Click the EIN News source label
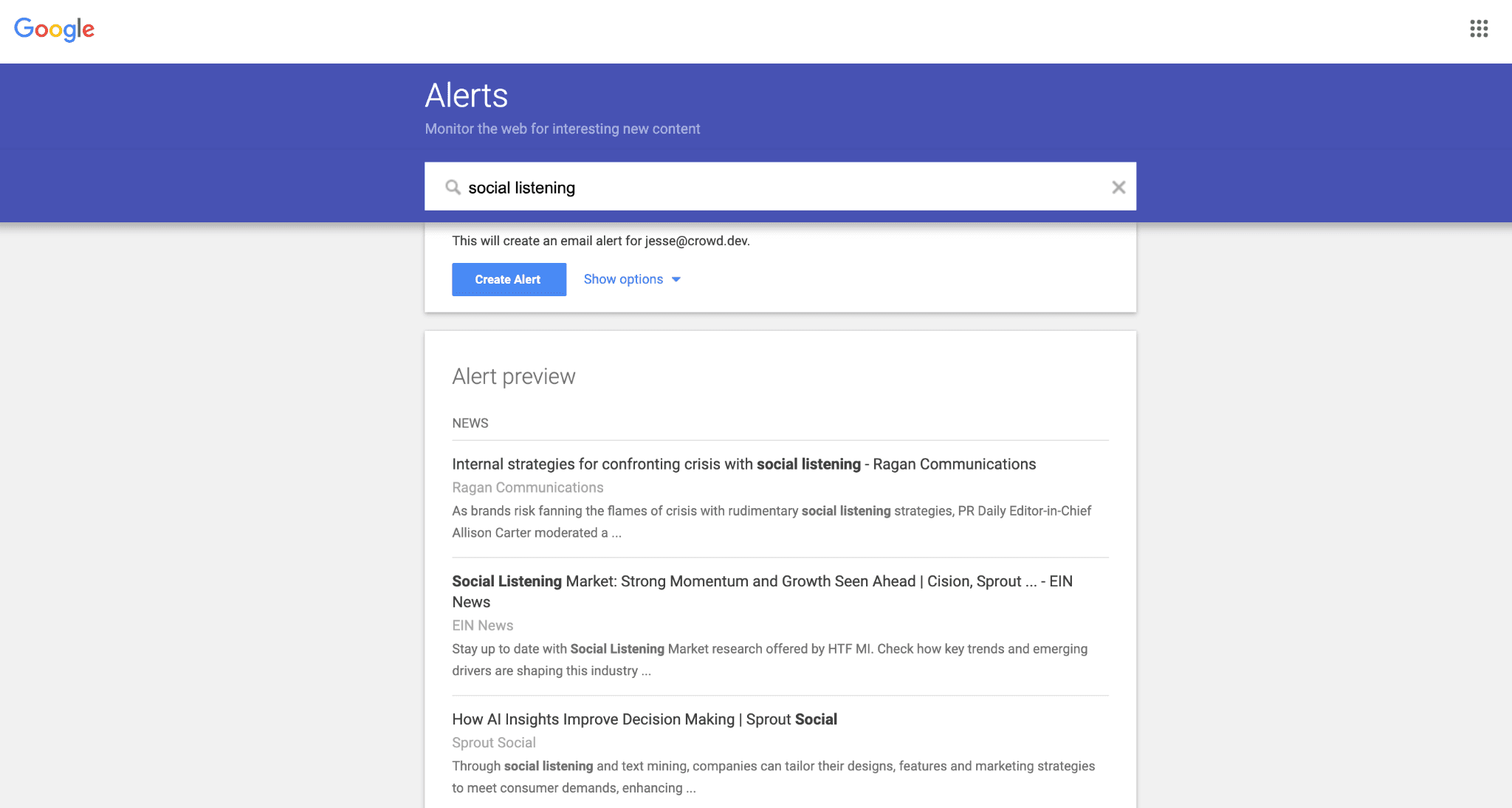Image resolution: width=1512 pixels, height=808 pixels. (482, 625)
